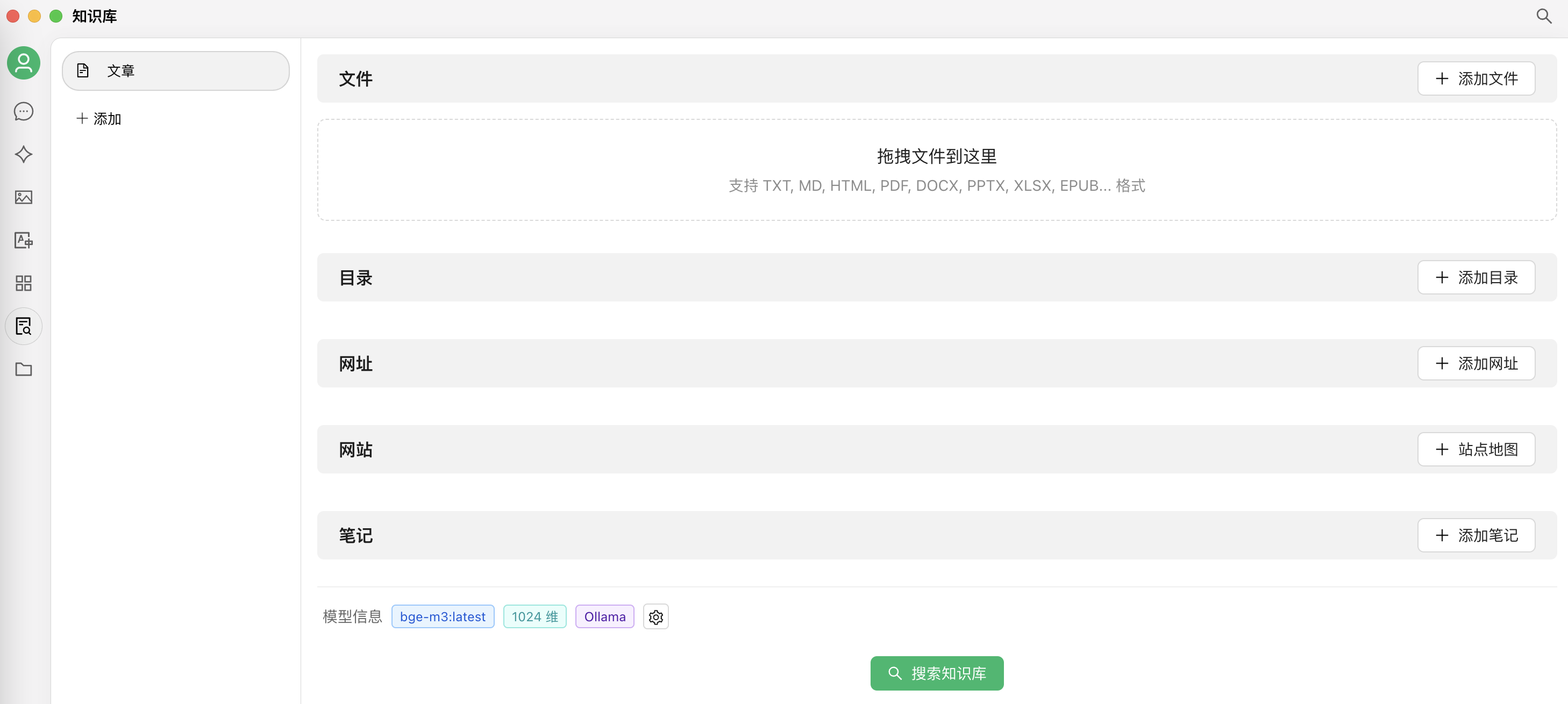1568x704 pixels.
Task: Click the 添加目录 button
Action: (x=1476, y=277)
